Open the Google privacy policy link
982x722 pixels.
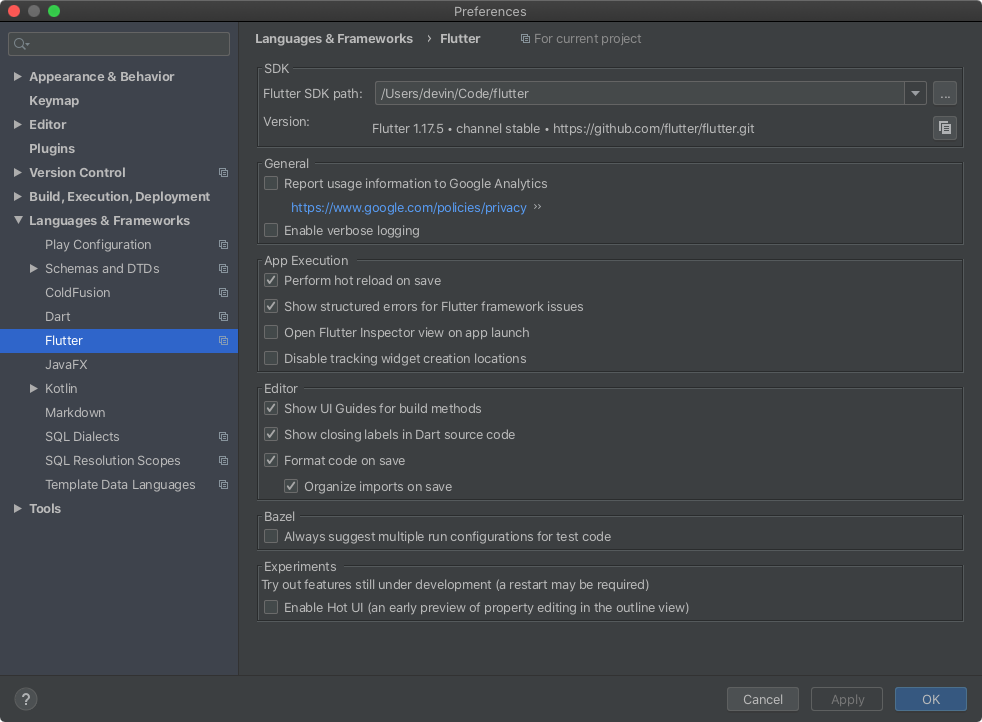[408, 207]
